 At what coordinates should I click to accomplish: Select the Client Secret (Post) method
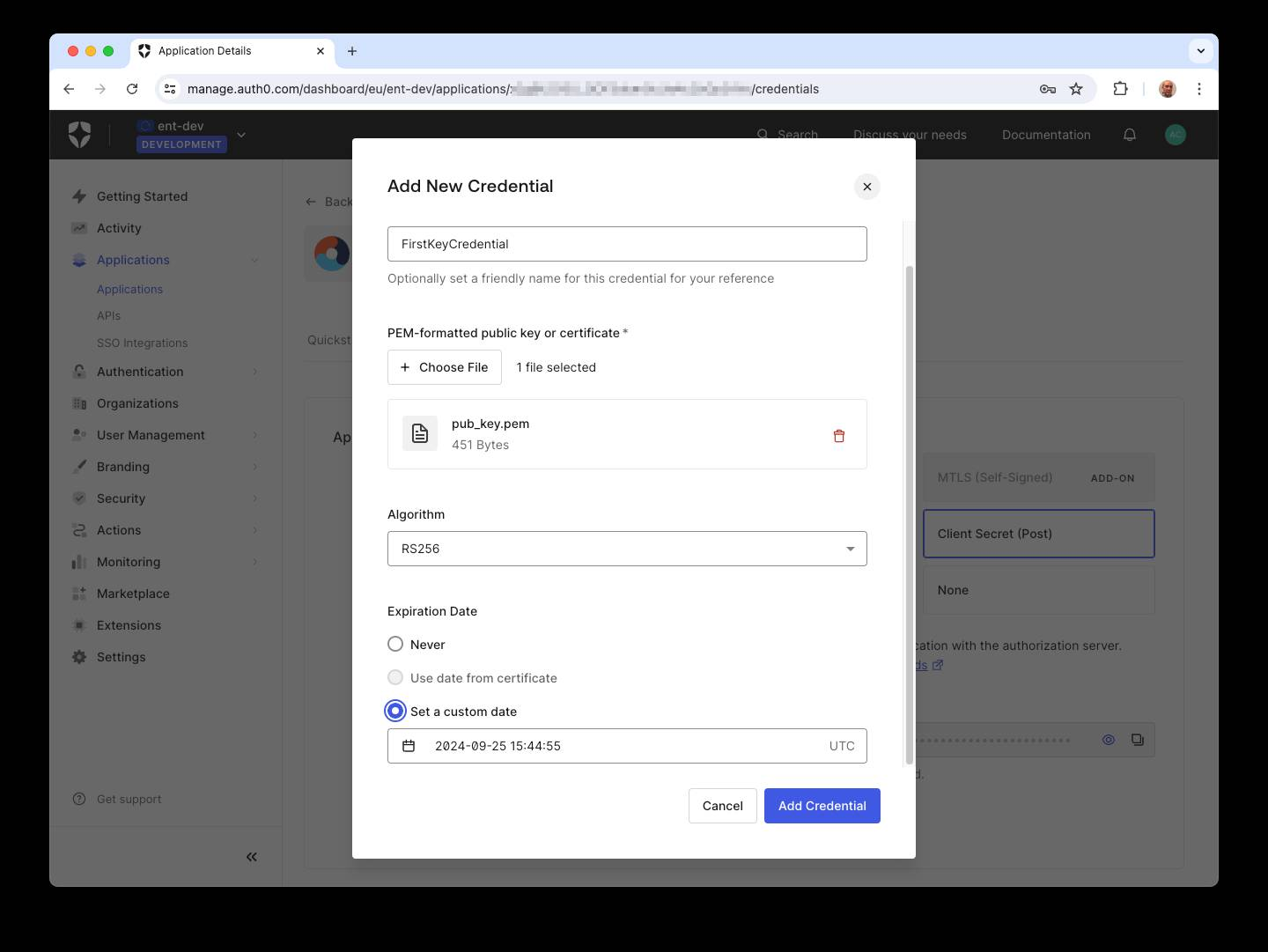pyautogui.click(x=1038, y=534)
